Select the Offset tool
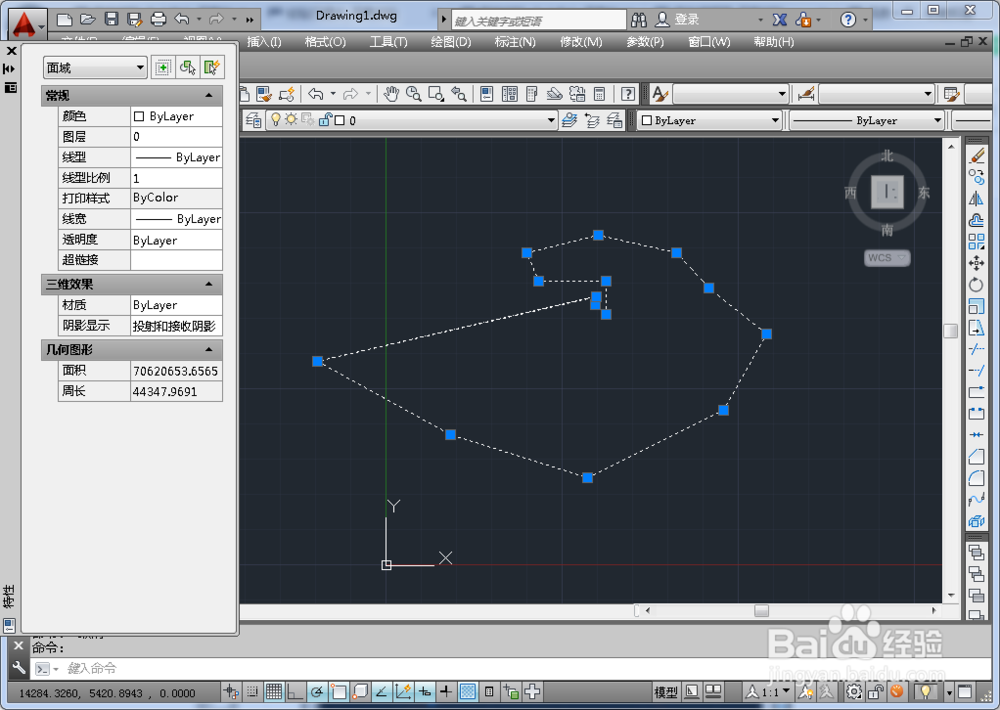Screen dimensions: 1000x710 [976, 220]
